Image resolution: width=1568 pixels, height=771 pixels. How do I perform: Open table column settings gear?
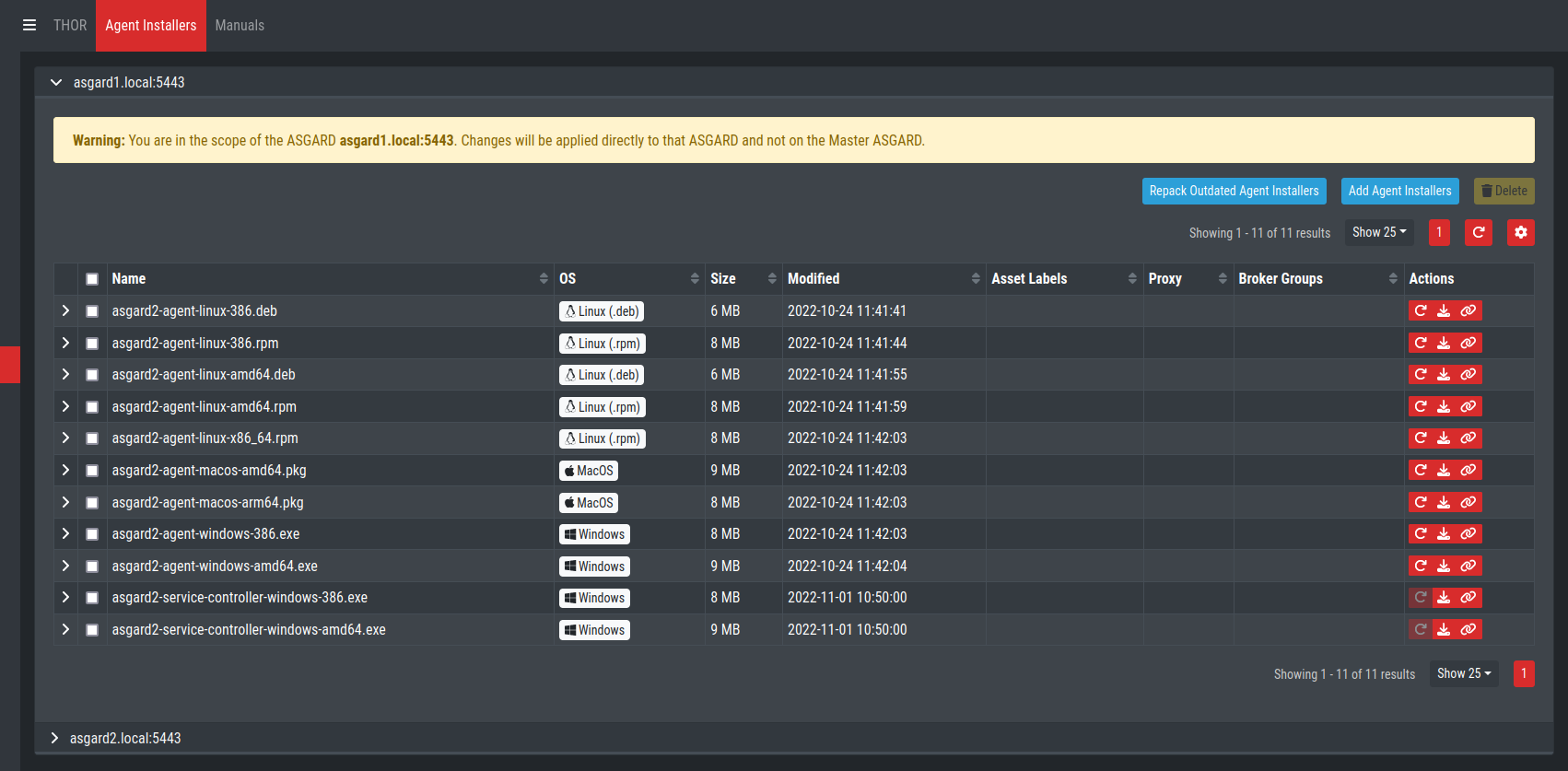pos(1521,233)
